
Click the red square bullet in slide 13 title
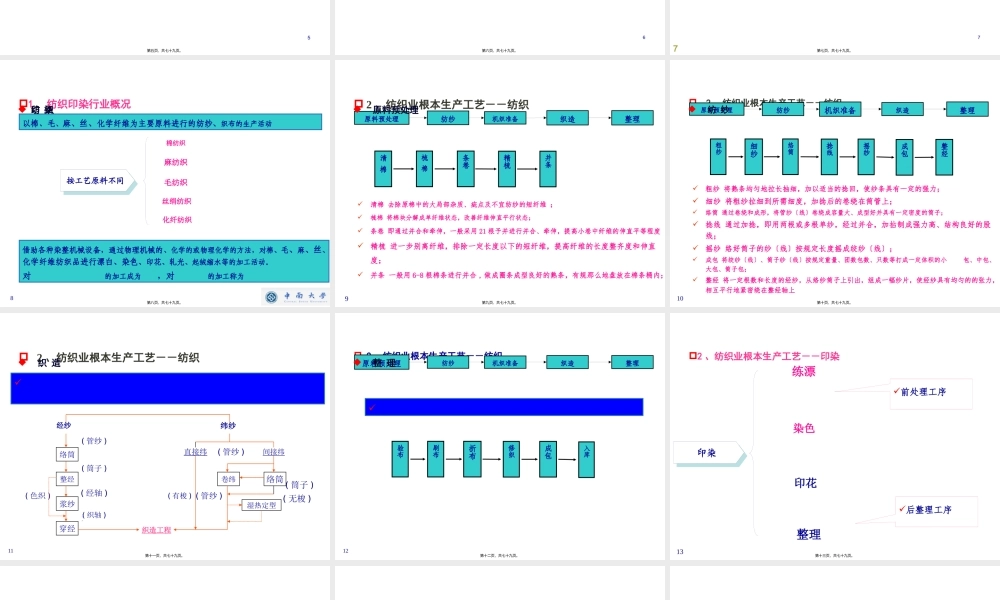click(692, 356)
